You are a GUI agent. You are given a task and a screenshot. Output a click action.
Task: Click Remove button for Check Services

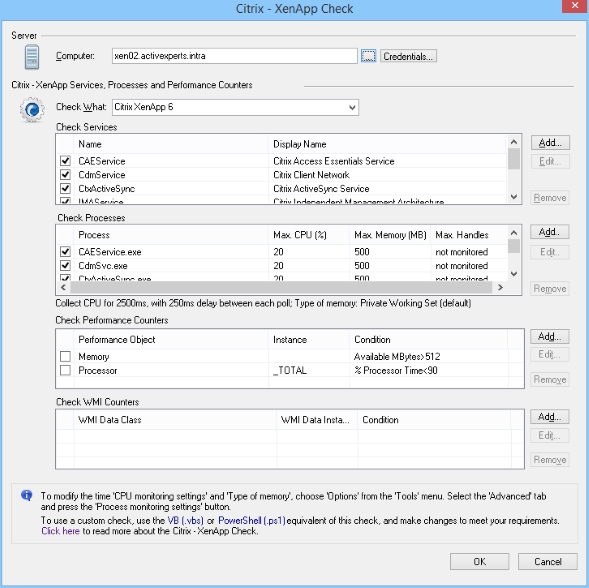click(x=550, y=198)
